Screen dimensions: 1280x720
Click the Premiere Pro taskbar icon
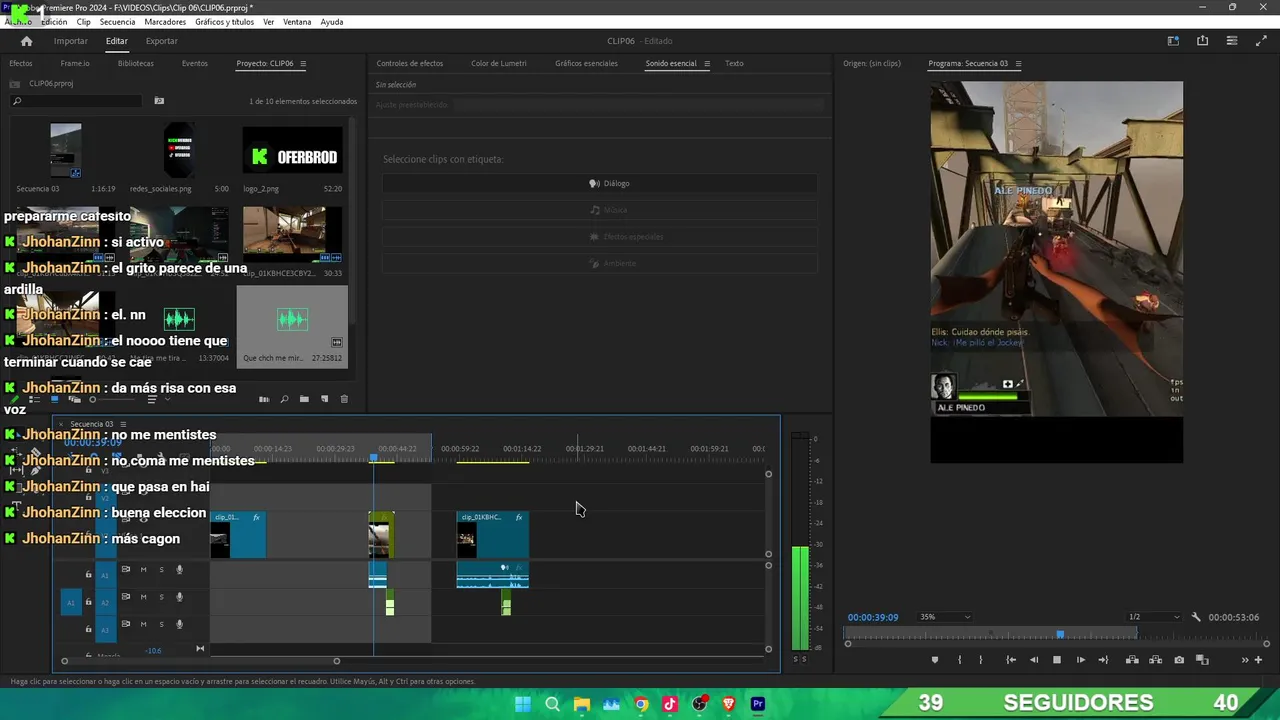758,704
